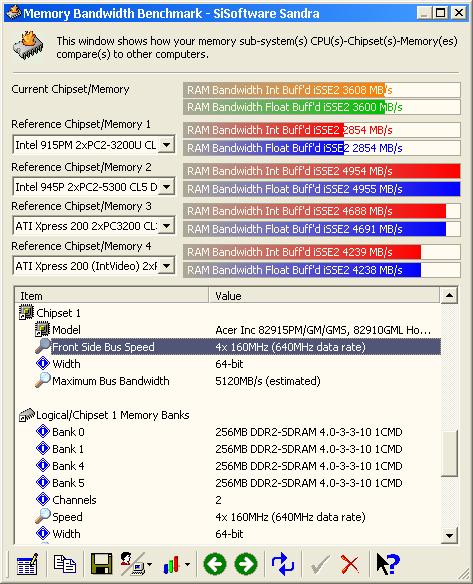This screenshot has width=473, height=584.
Task: Click the 64-bit Width value under Chipset 1
Action: click(x=229, y=364)
